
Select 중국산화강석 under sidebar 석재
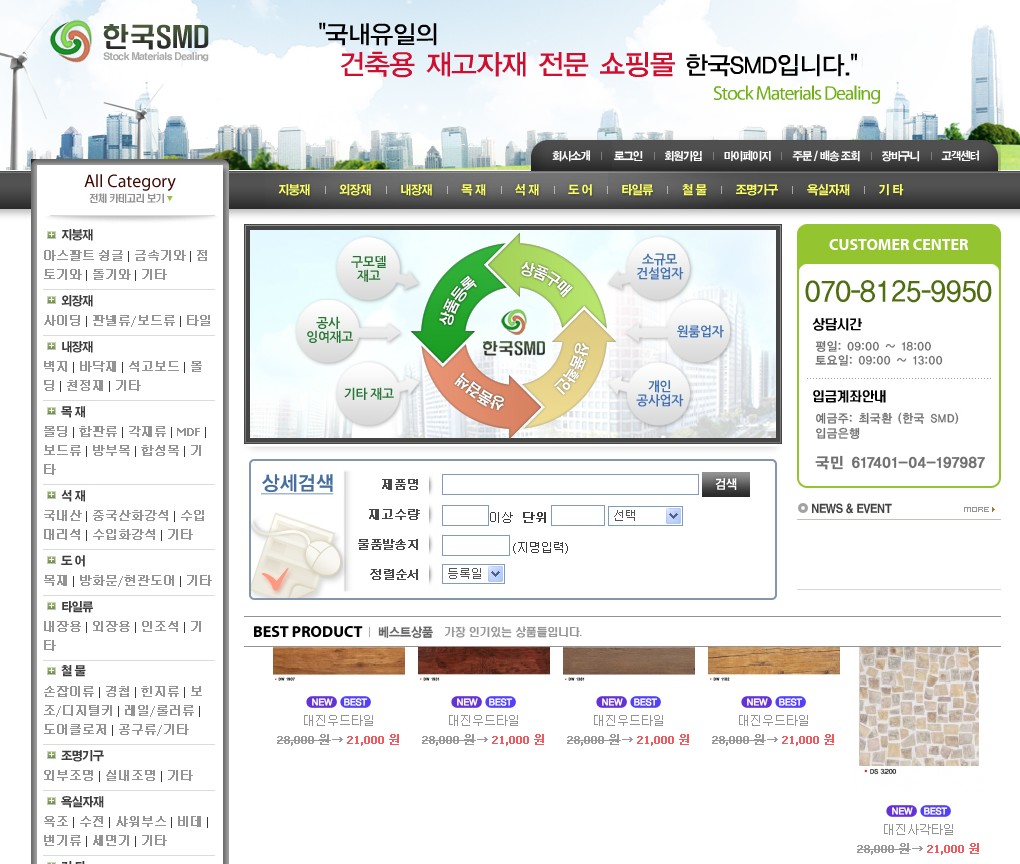[131, 516]
